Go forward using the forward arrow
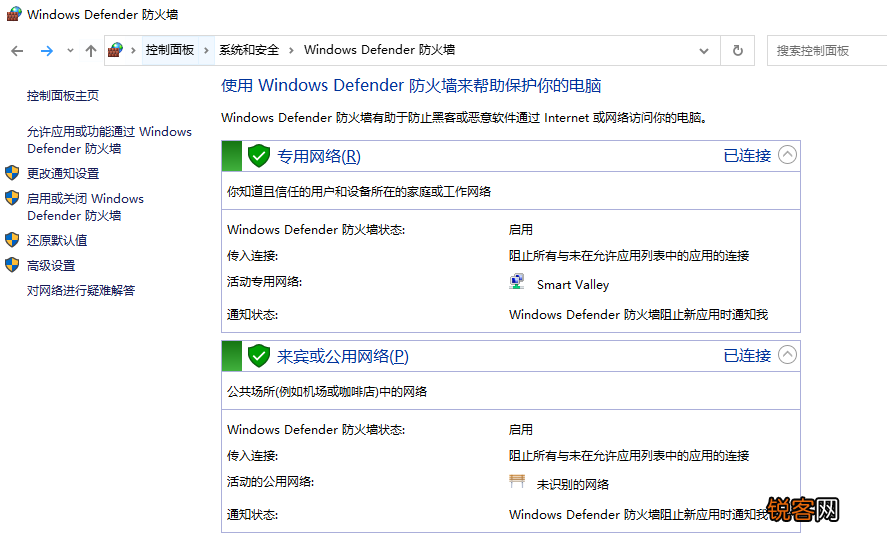This screenshot has height=541, width=887. tap(47, 51)
